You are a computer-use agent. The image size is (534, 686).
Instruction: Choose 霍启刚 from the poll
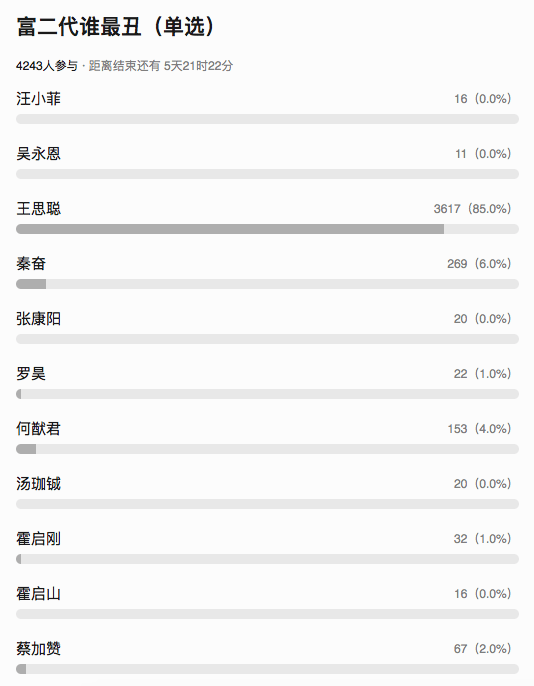[38, 539]
